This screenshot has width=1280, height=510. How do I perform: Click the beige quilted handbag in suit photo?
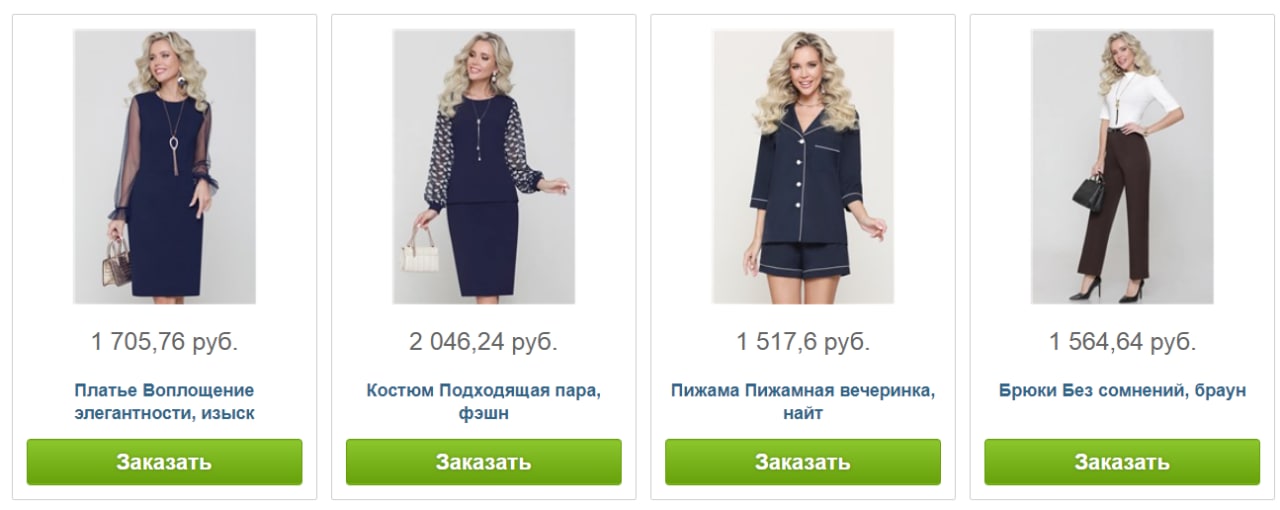tap(421, 251)
